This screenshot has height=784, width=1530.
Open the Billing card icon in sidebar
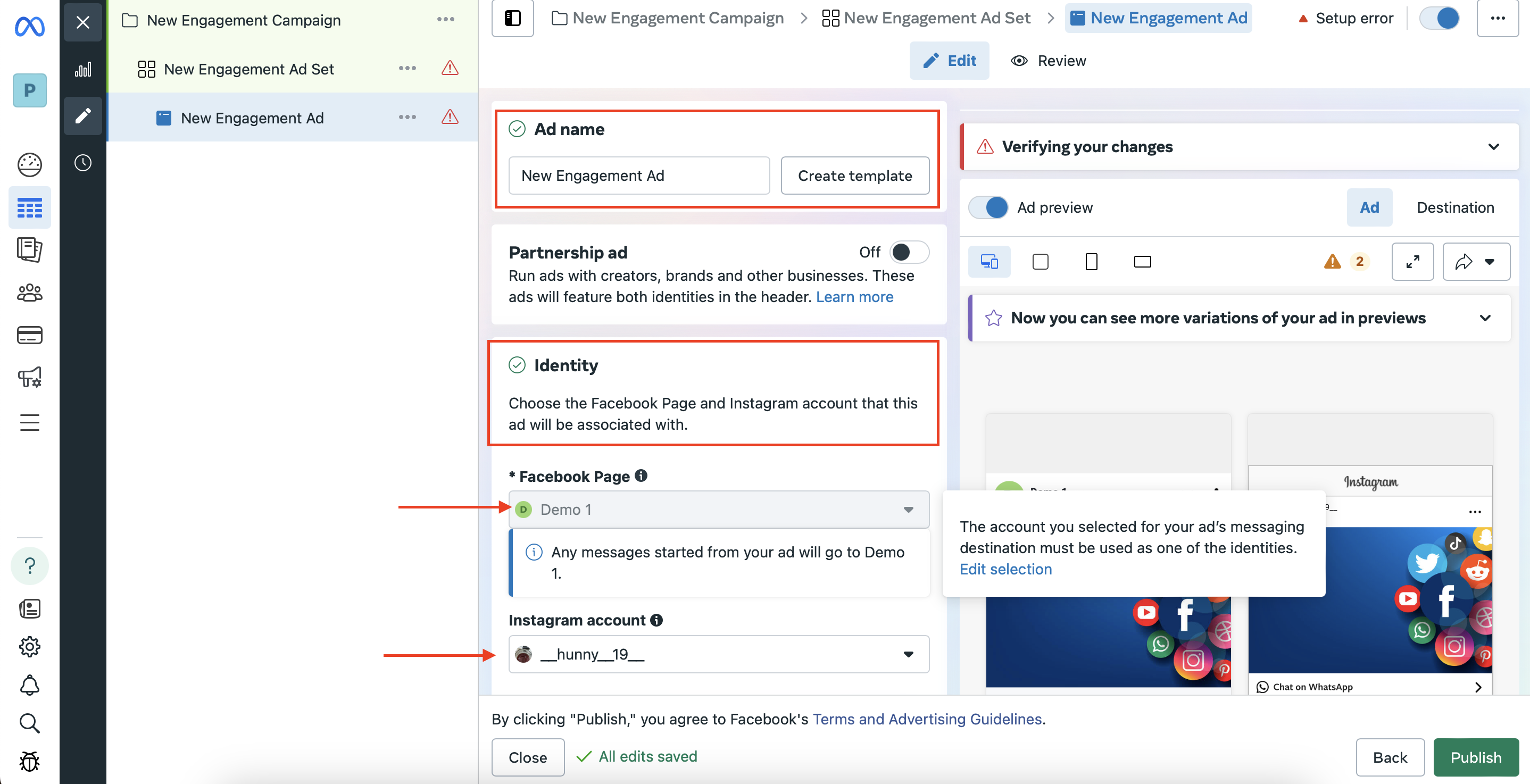click(30, 335)
